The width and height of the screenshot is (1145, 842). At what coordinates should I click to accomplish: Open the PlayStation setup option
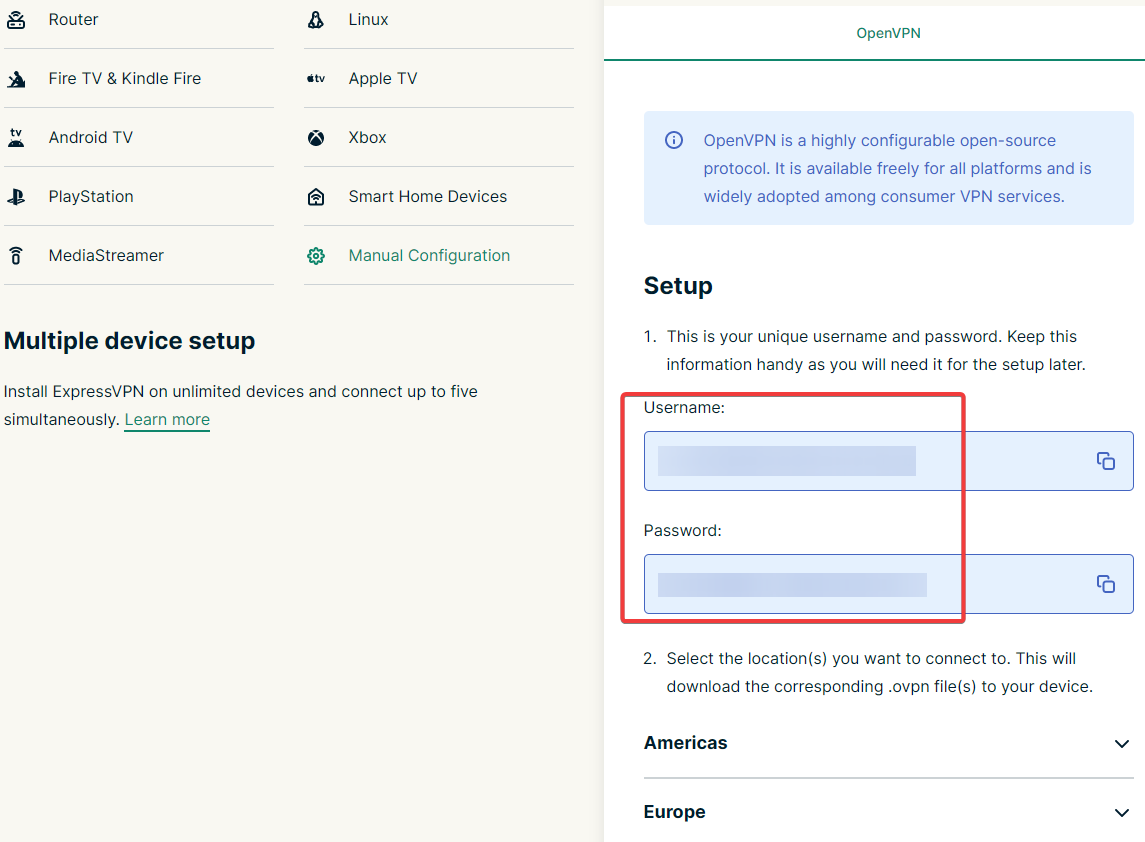tap(139, 196)
